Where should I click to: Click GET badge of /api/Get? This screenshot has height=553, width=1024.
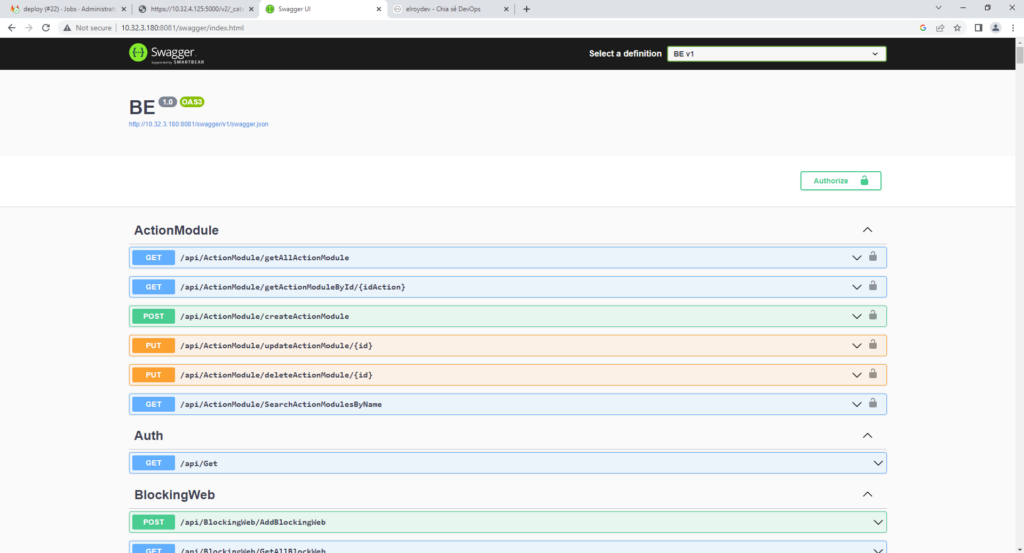tap(153, 463)
